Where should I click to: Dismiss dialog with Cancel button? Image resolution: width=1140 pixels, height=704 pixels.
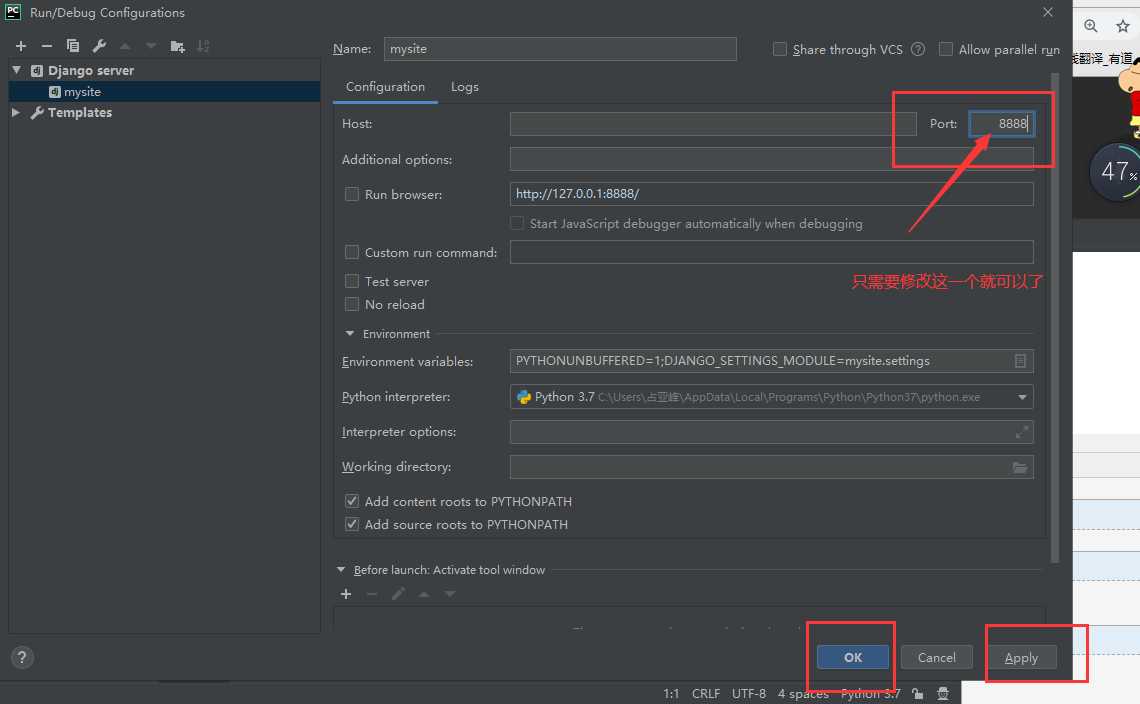(x=936, y=657)
